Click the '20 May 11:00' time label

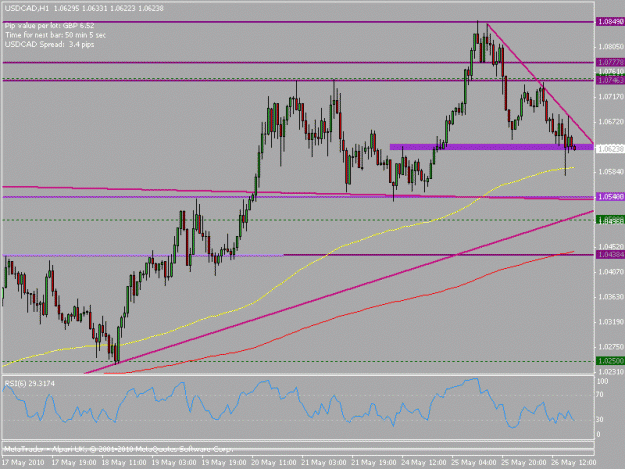click(x=274, y=463)
